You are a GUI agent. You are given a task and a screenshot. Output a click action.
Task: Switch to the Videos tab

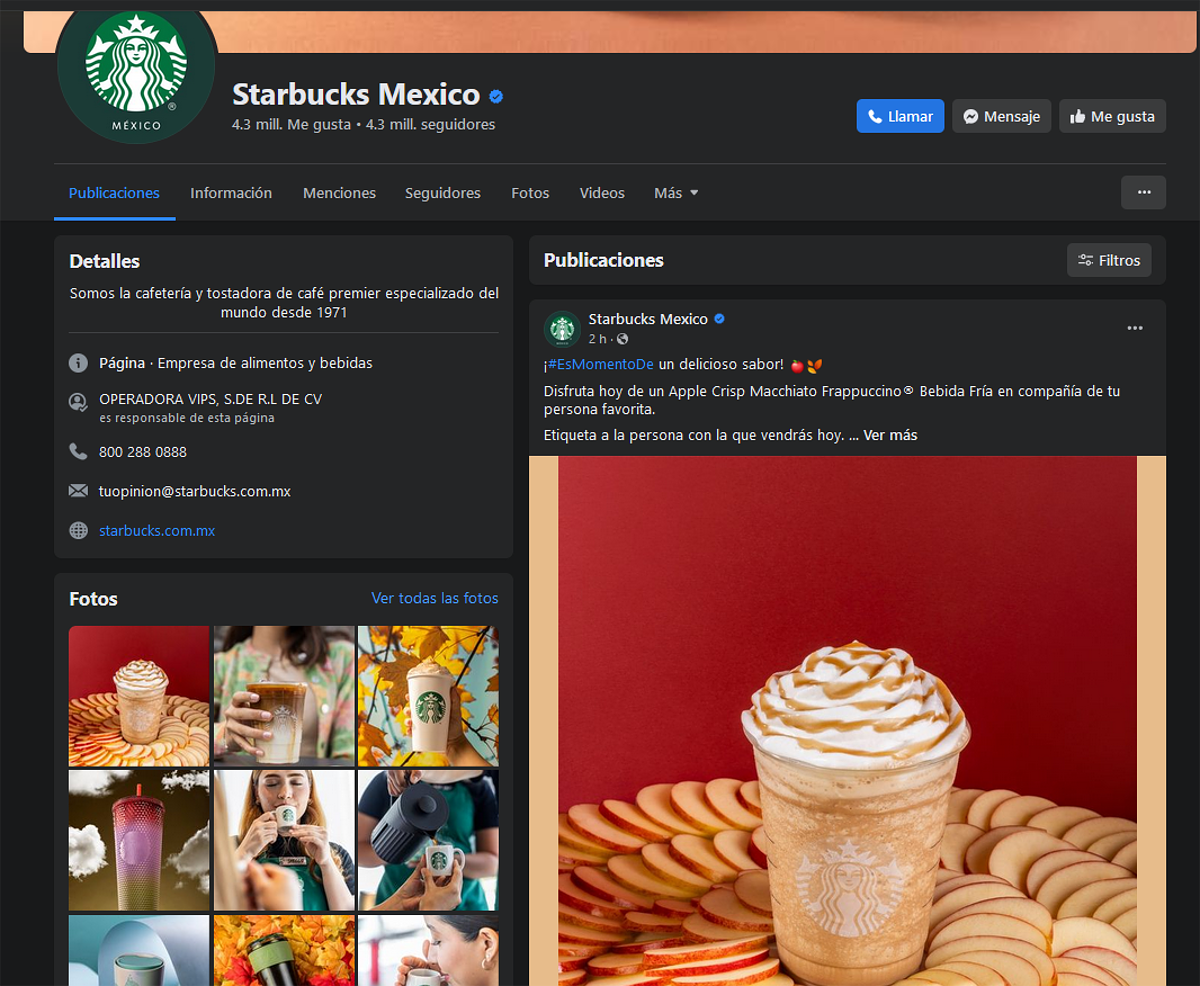coord(602,193)
